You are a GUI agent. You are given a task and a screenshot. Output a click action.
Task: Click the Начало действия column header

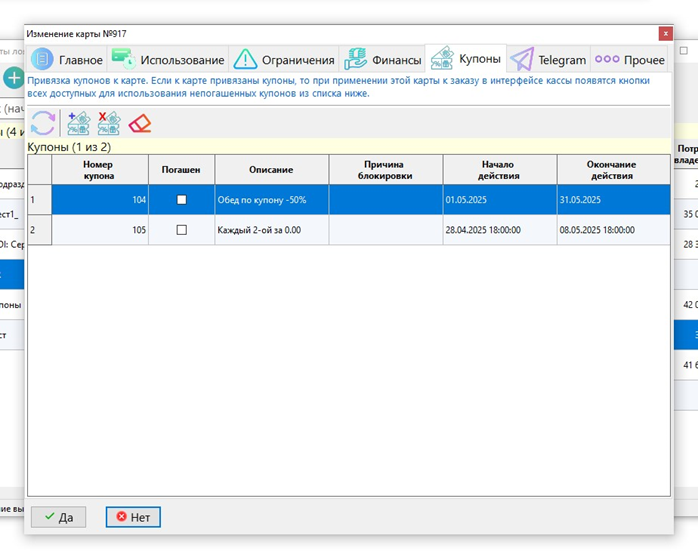(x=499, y=170)
